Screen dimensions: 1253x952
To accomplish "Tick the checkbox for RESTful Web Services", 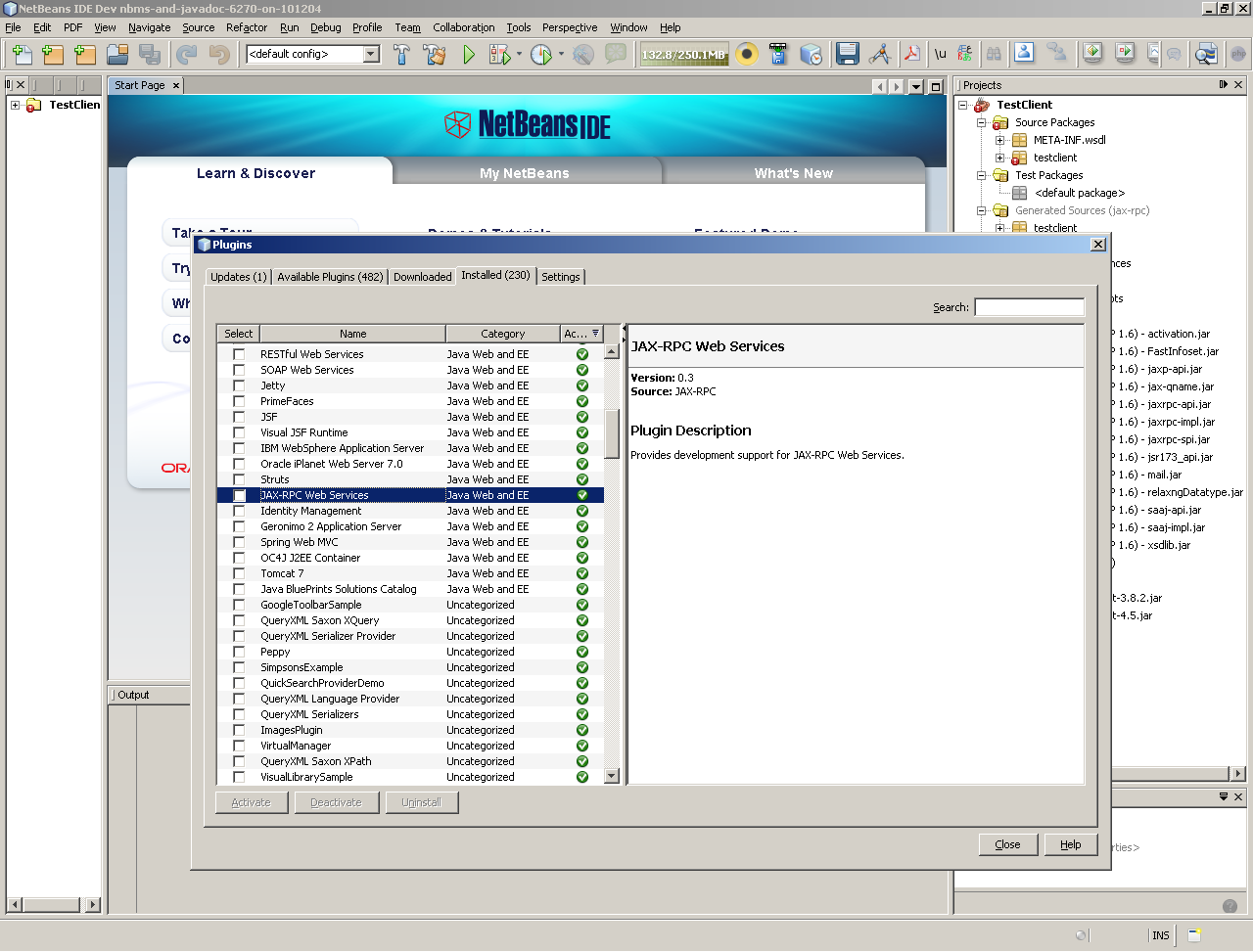I will click(x=239, y=354).
